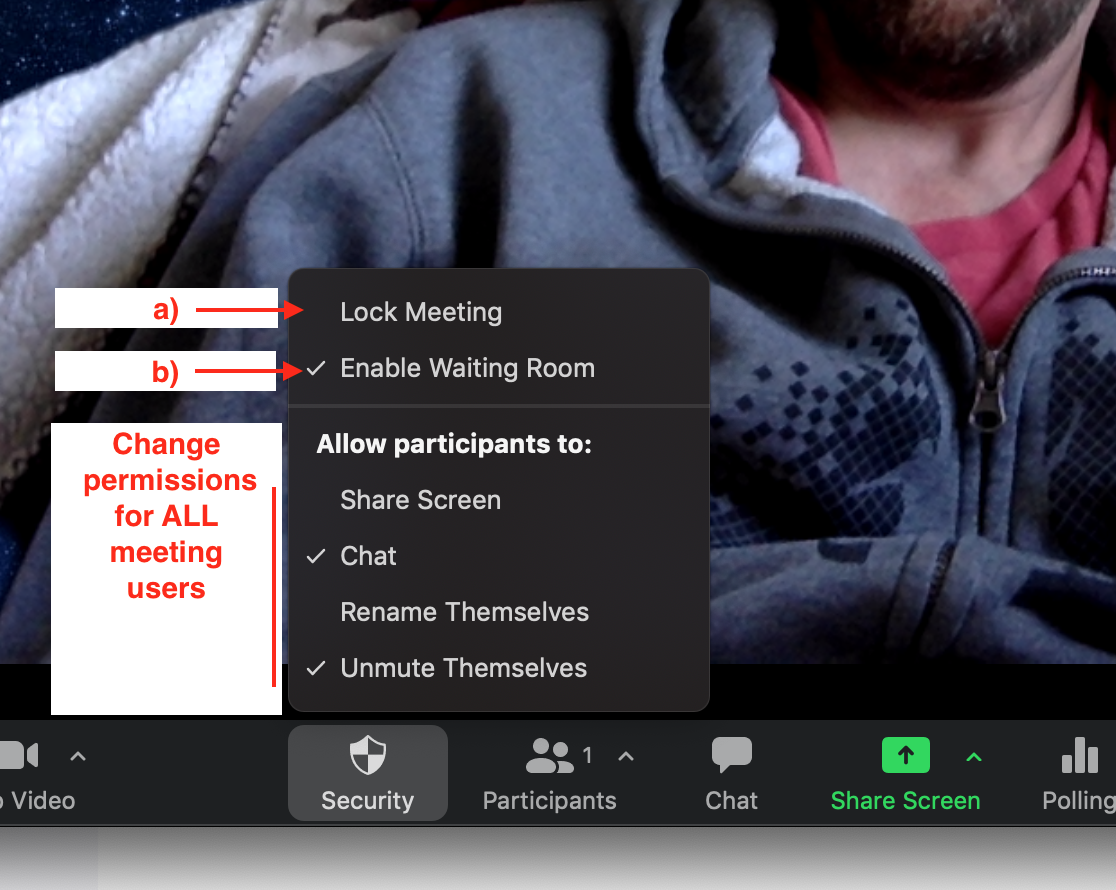Open the green Share Screen options caret
This screenshot has height=890, width=1116.
click(x=974, y=757)
